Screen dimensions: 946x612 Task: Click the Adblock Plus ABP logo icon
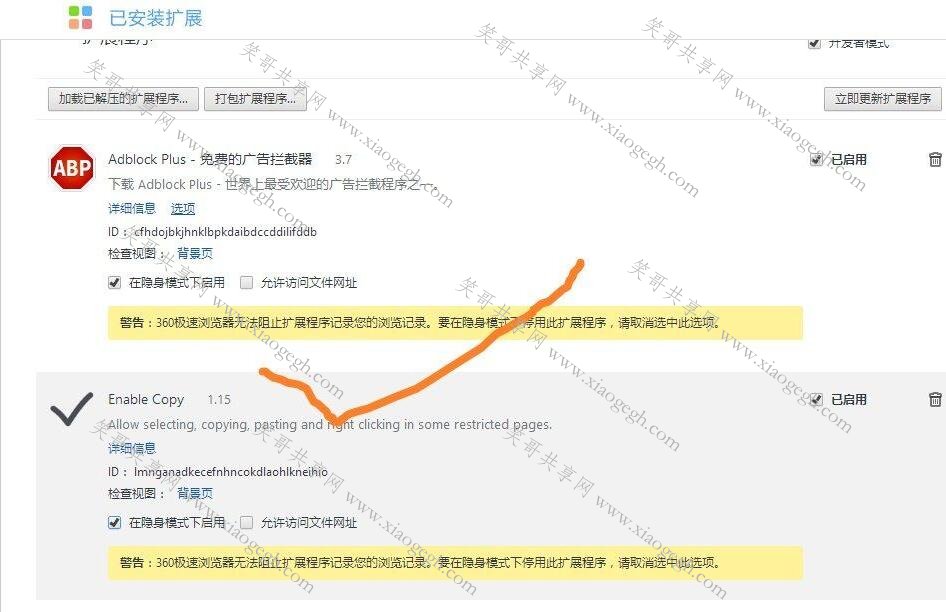click(72, 167)
